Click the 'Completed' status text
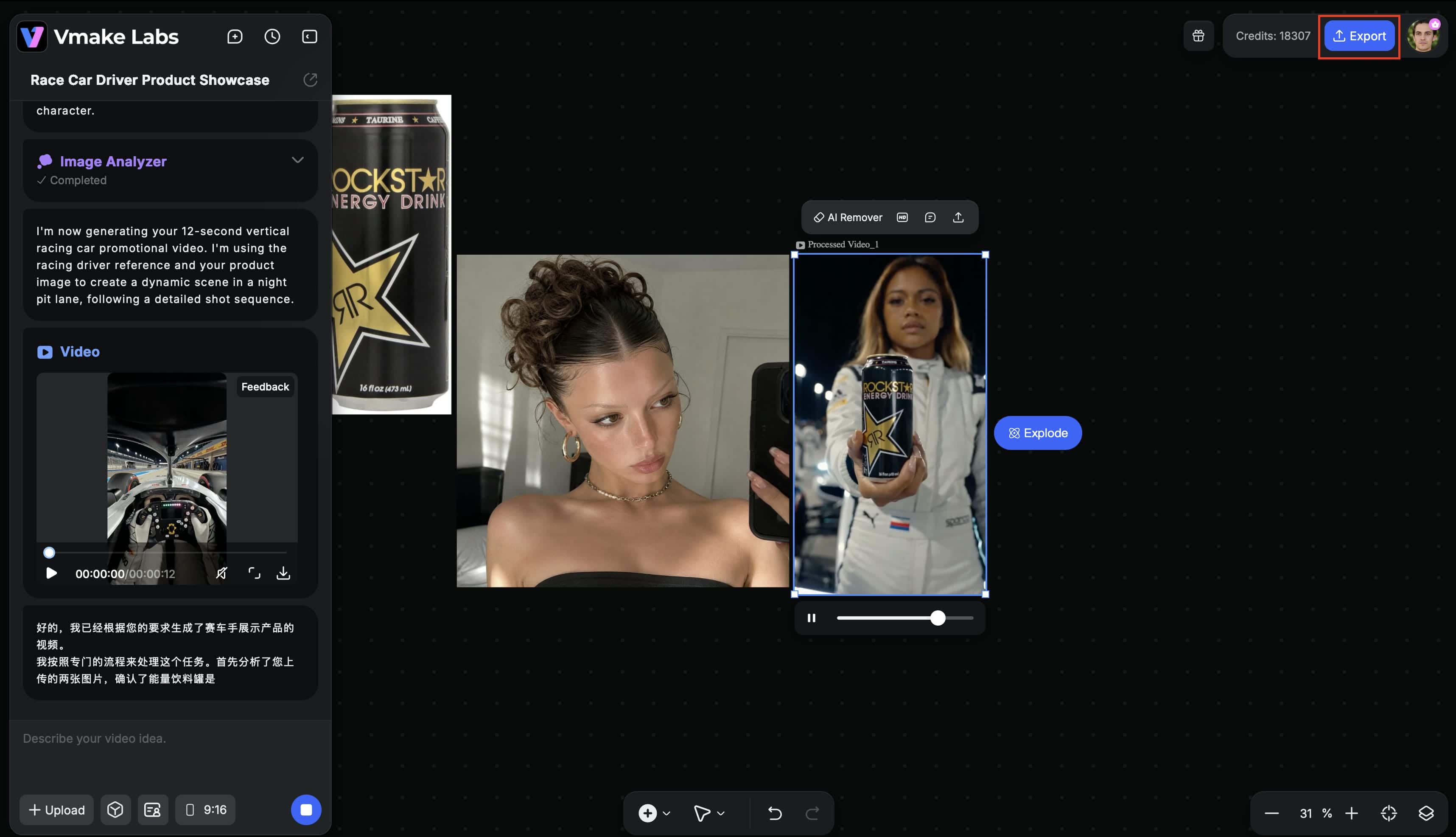This screenshot has width=1456, height=837. click(x=78, y=180)
